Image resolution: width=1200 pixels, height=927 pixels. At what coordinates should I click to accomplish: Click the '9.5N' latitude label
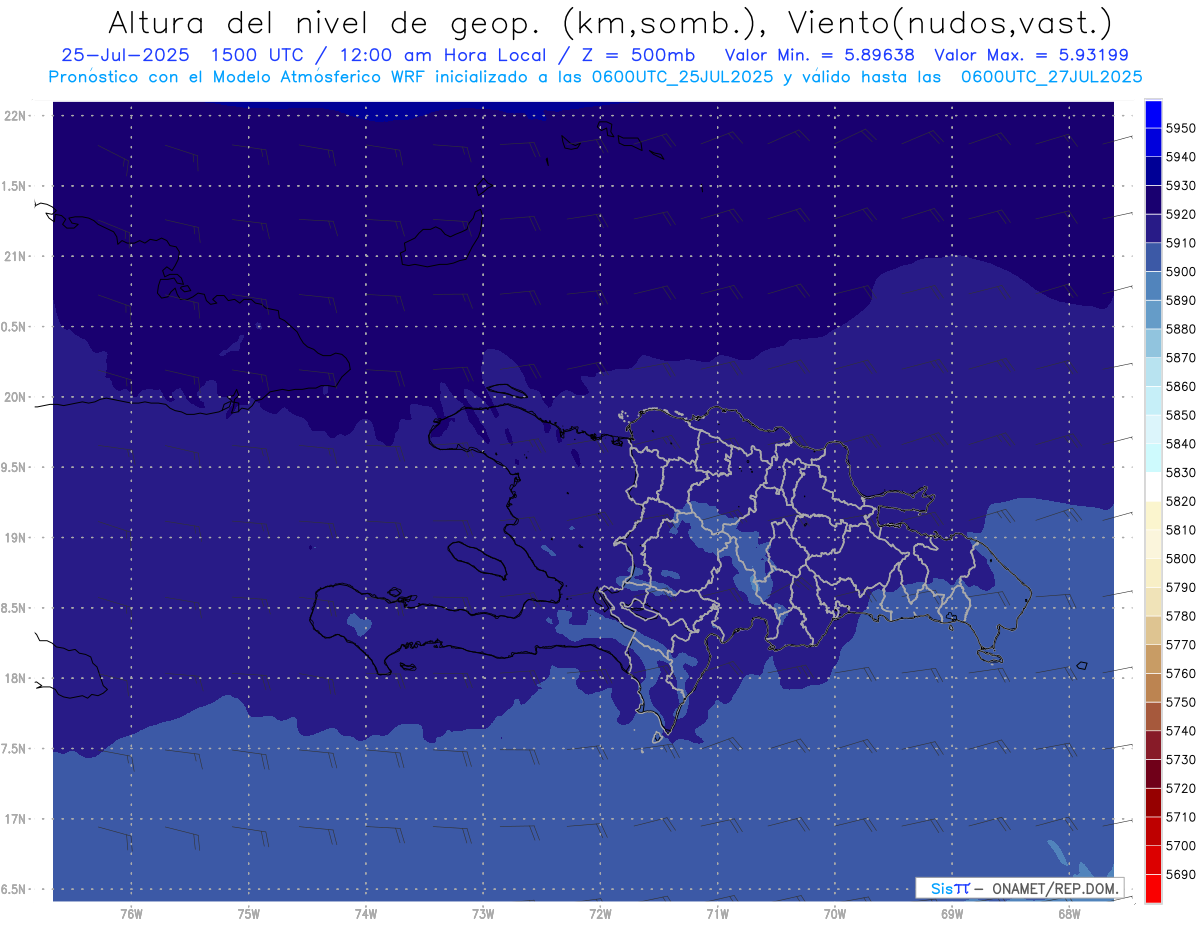point(15,467)
